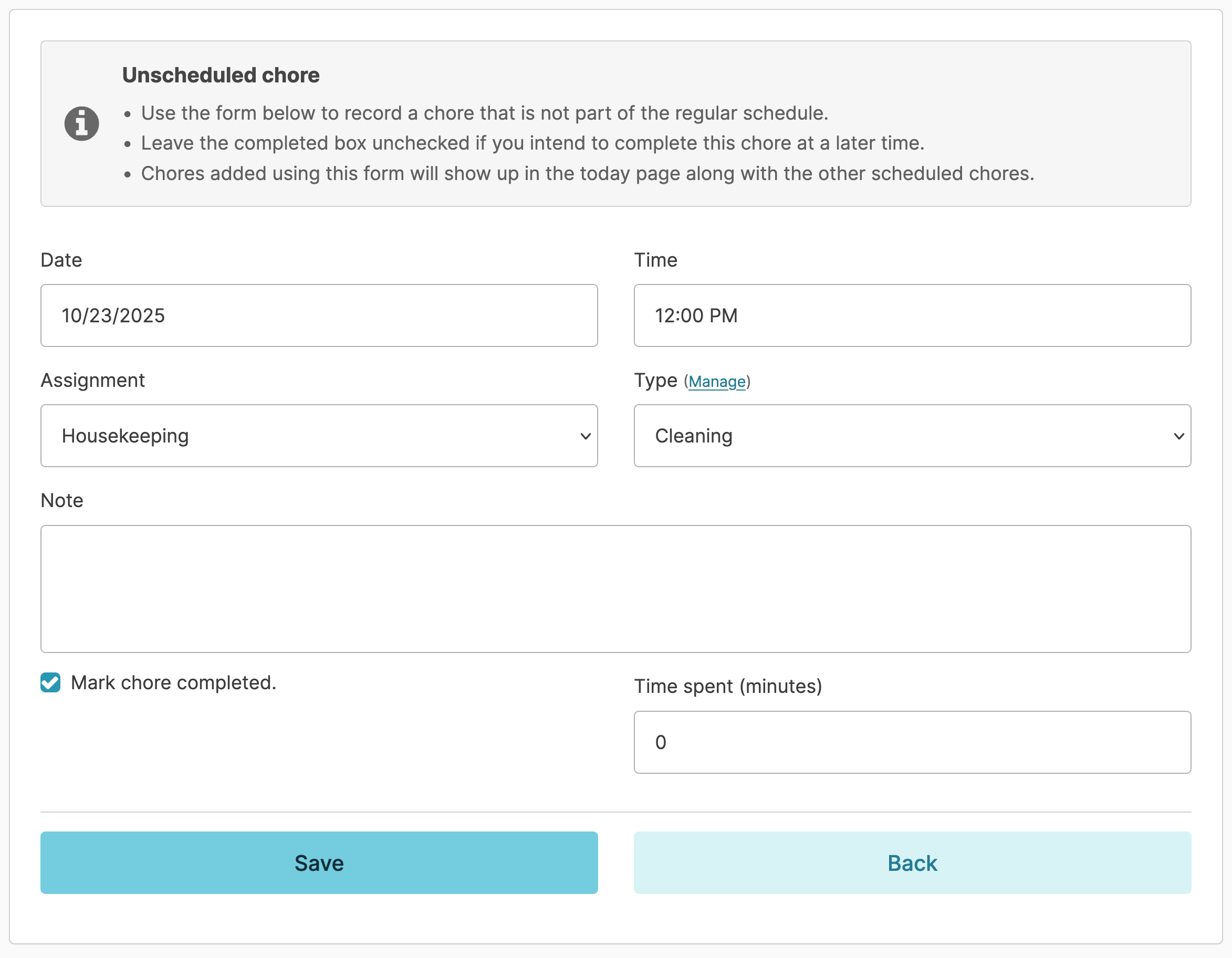Click the Date field label
Image resolution: width=1232 pixels, height=958 pixels.
[x=61, y=260]
